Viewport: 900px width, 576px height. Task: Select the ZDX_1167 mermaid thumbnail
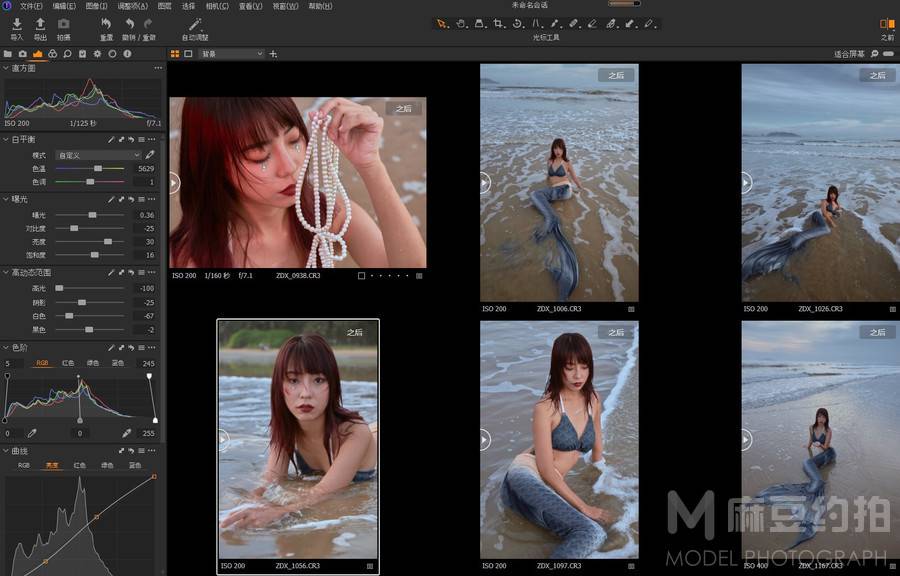pos(820,439)
